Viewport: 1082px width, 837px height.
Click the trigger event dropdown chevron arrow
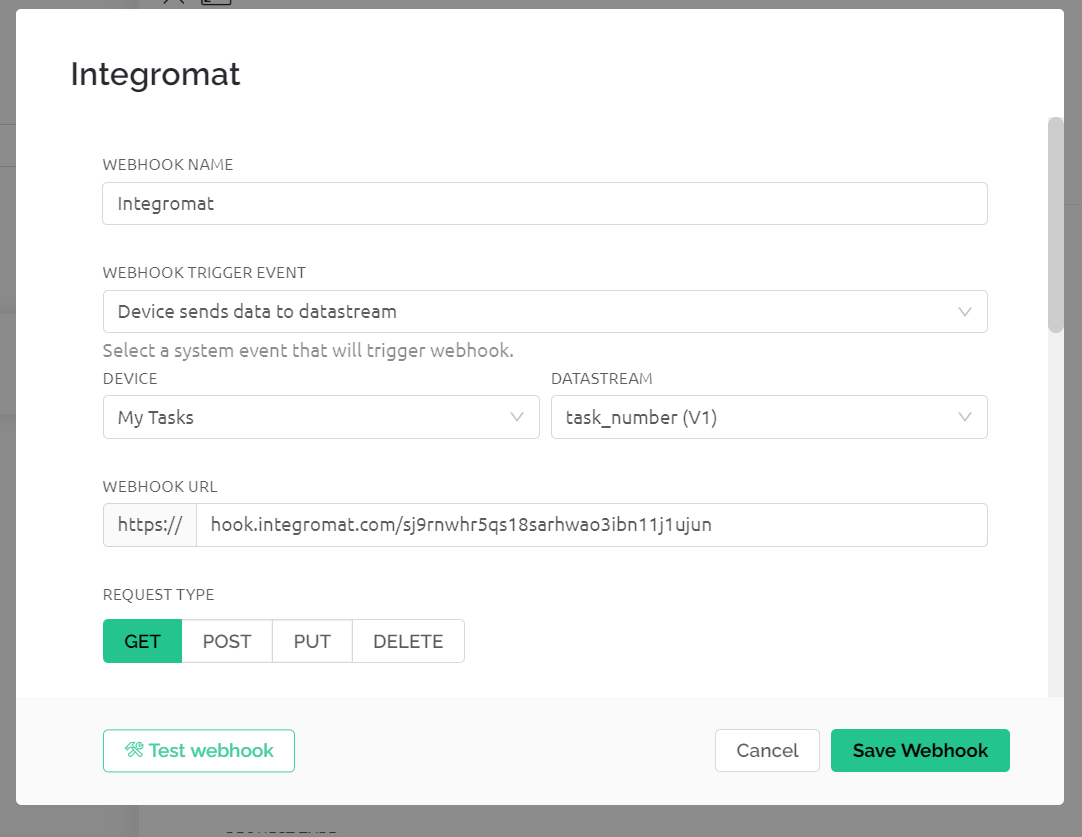coord(965,312)
